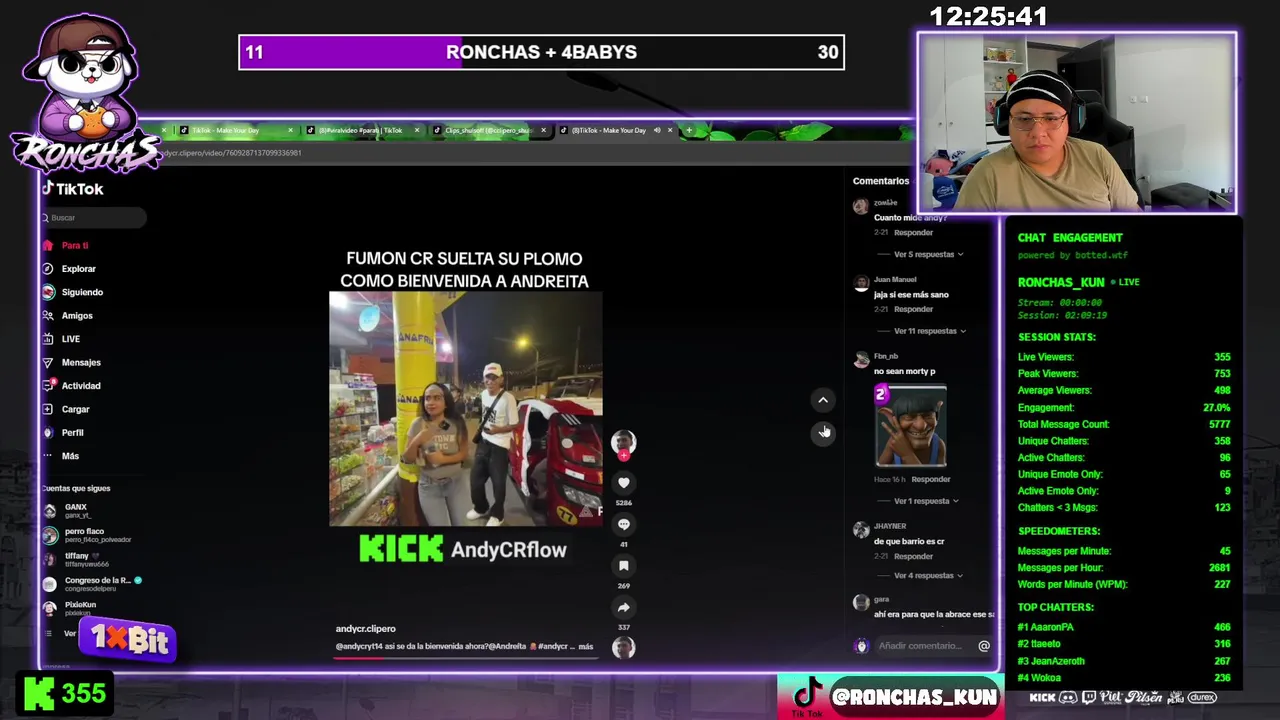The width and height of the screenshot is (1280, 720).
Task: Click the browser address bar URL
Action: coord(230,153)
